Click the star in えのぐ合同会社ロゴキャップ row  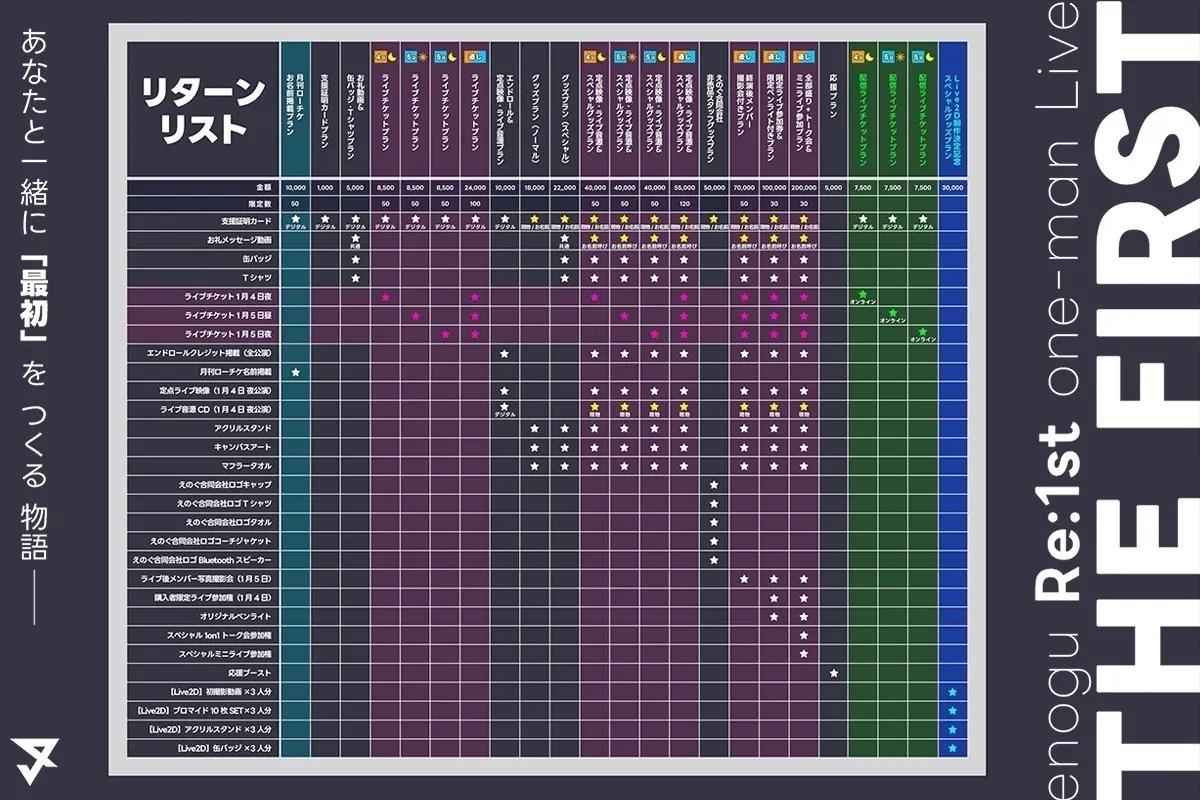point(713,485)
